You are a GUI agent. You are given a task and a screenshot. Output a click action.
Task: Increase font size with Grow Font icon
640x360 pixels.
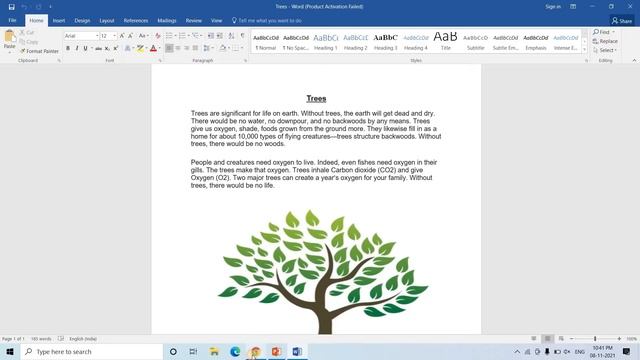pyautogui.click(x=122, y=36)
